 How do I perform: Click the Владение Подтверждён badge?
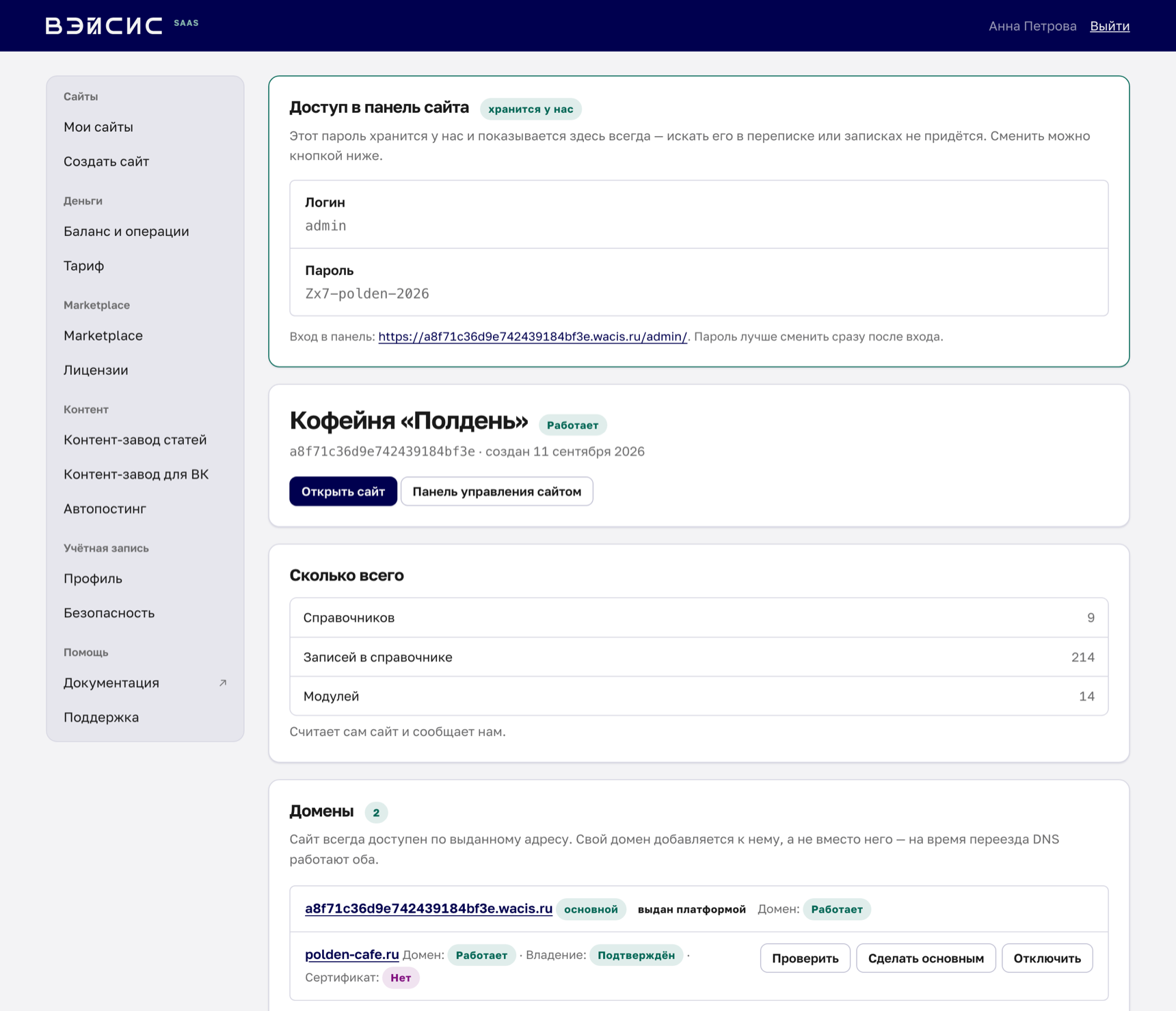[x=636, y=955]
